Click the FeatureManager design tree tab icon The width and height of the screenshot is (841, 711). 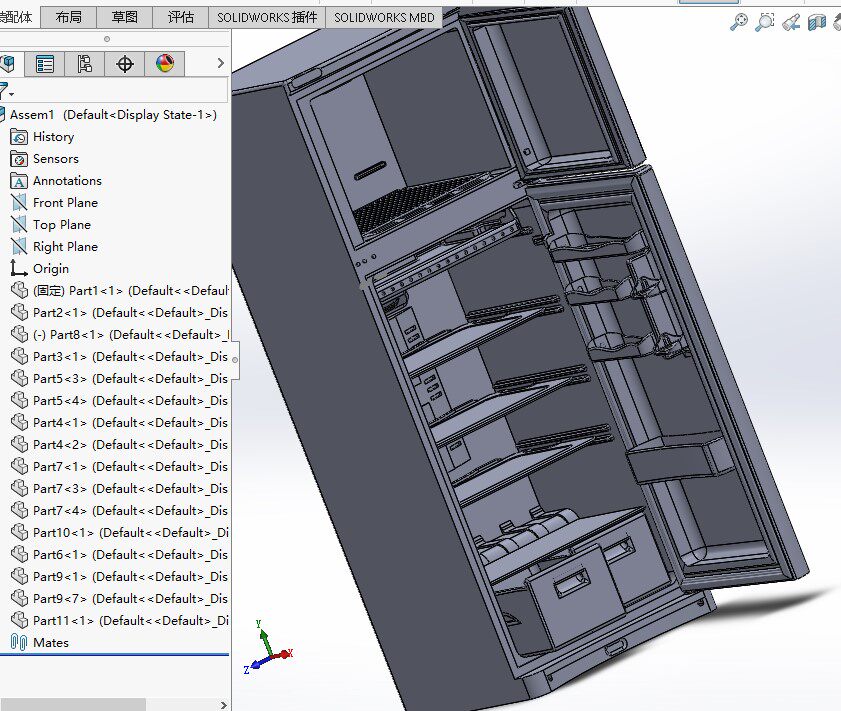coord(9,63)
